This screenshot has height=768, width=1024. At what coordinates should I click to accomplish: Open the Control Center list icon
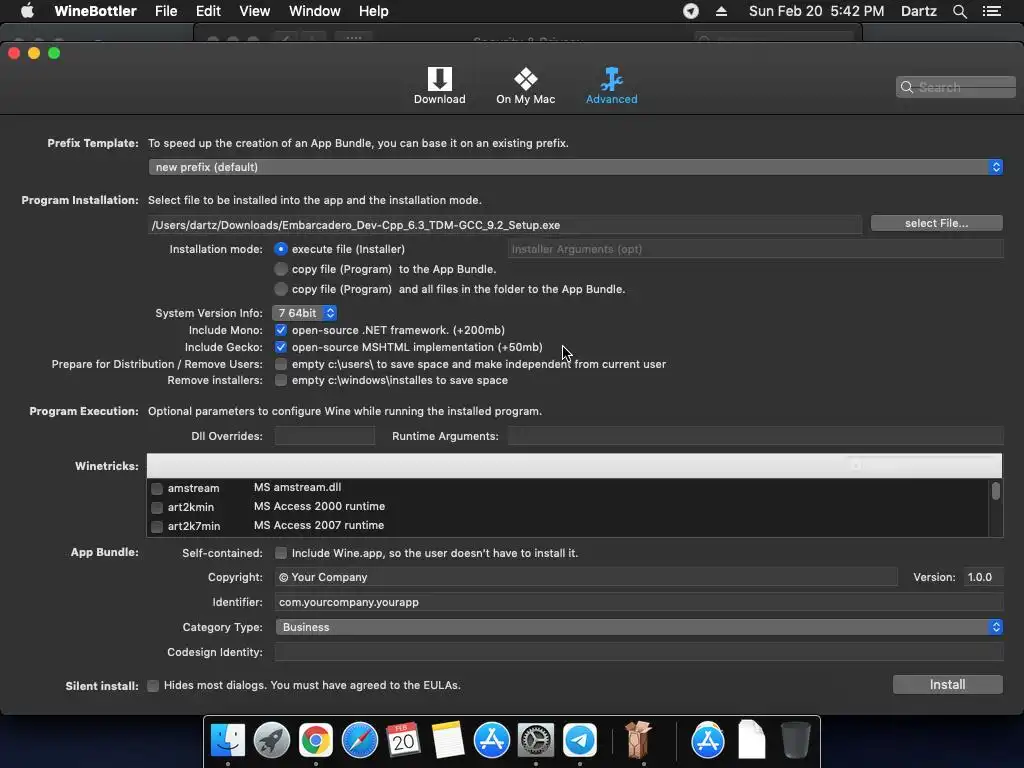991,11
